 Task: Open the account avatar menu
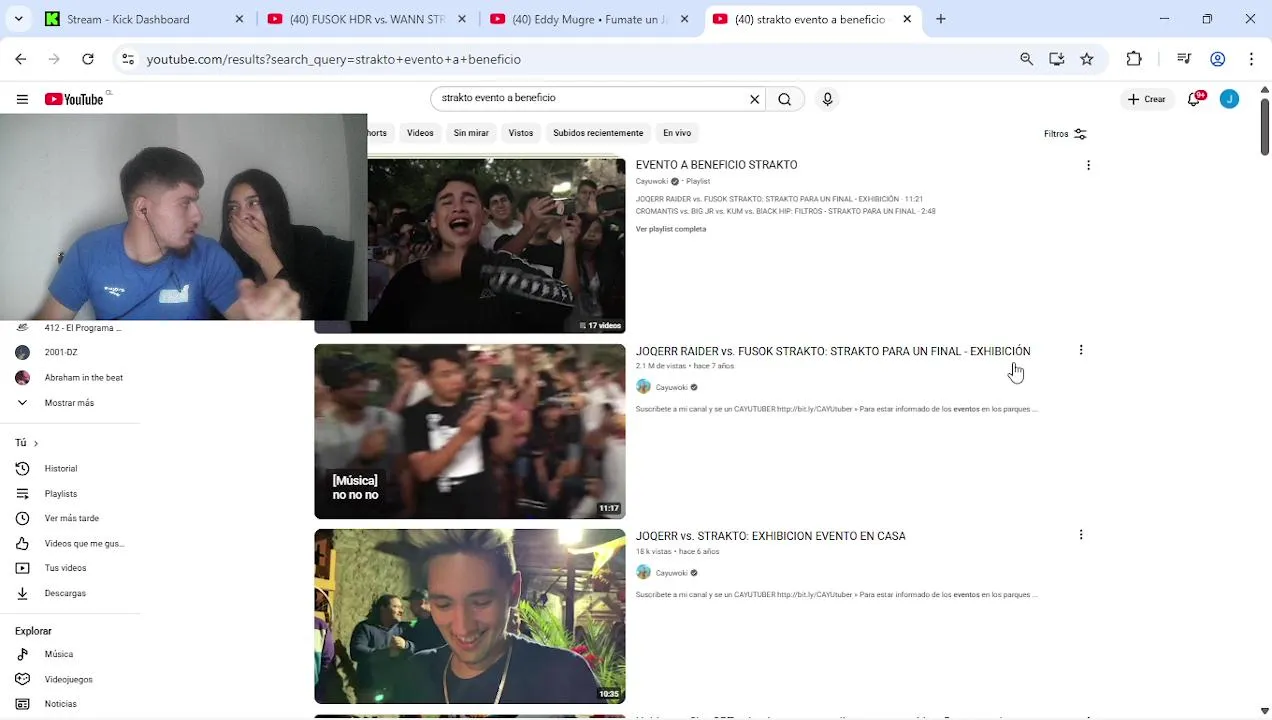pyautogui.click(x=1229, y=99)
